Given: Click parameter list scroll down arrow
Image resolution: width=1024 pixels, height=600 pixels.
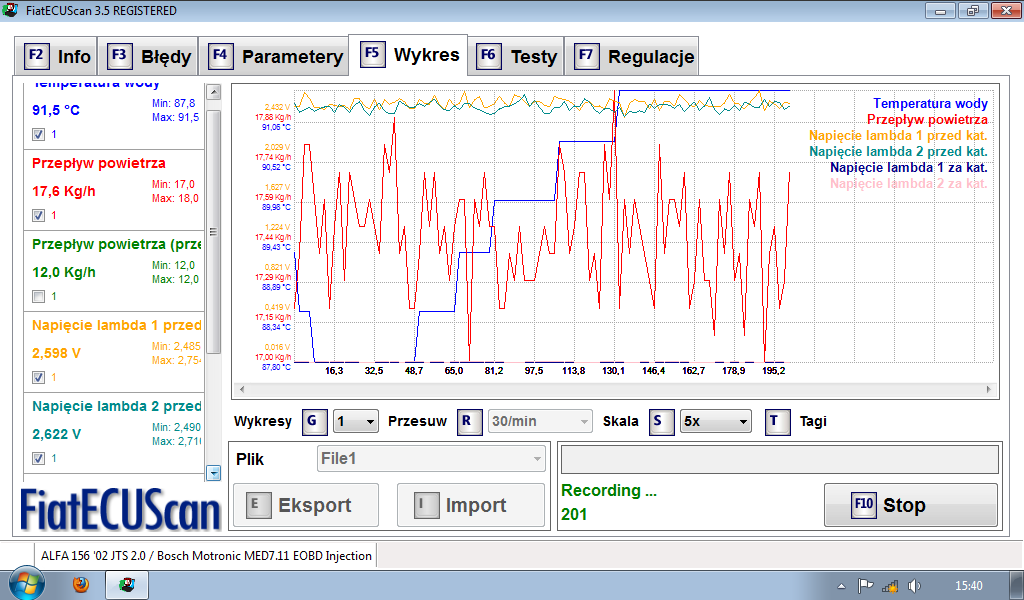Looking at the screenshot, I should point(213,473).
